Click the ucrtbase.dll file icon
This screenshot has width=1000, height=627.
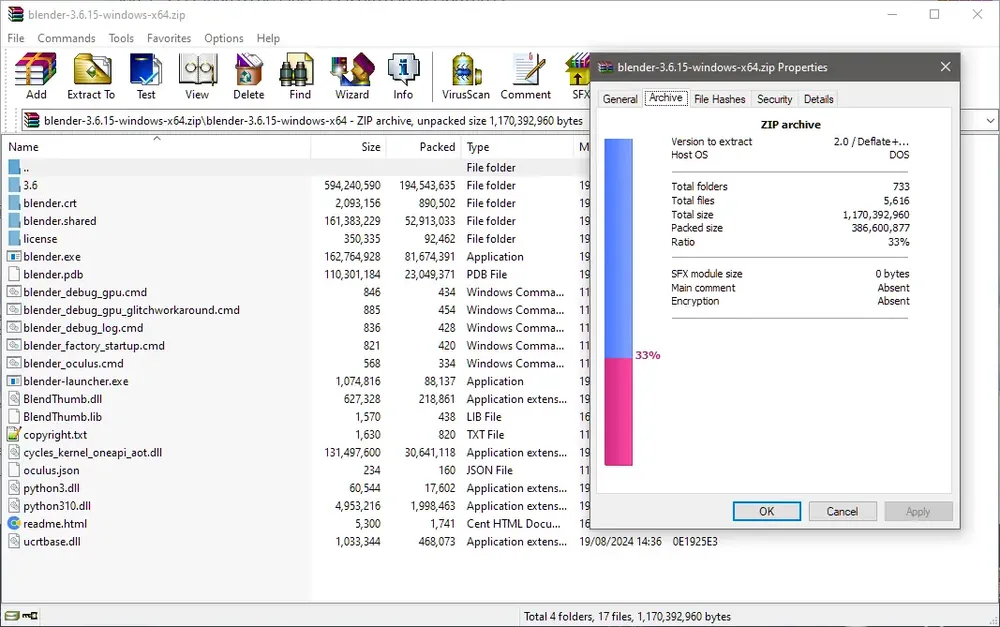point(14,542)
